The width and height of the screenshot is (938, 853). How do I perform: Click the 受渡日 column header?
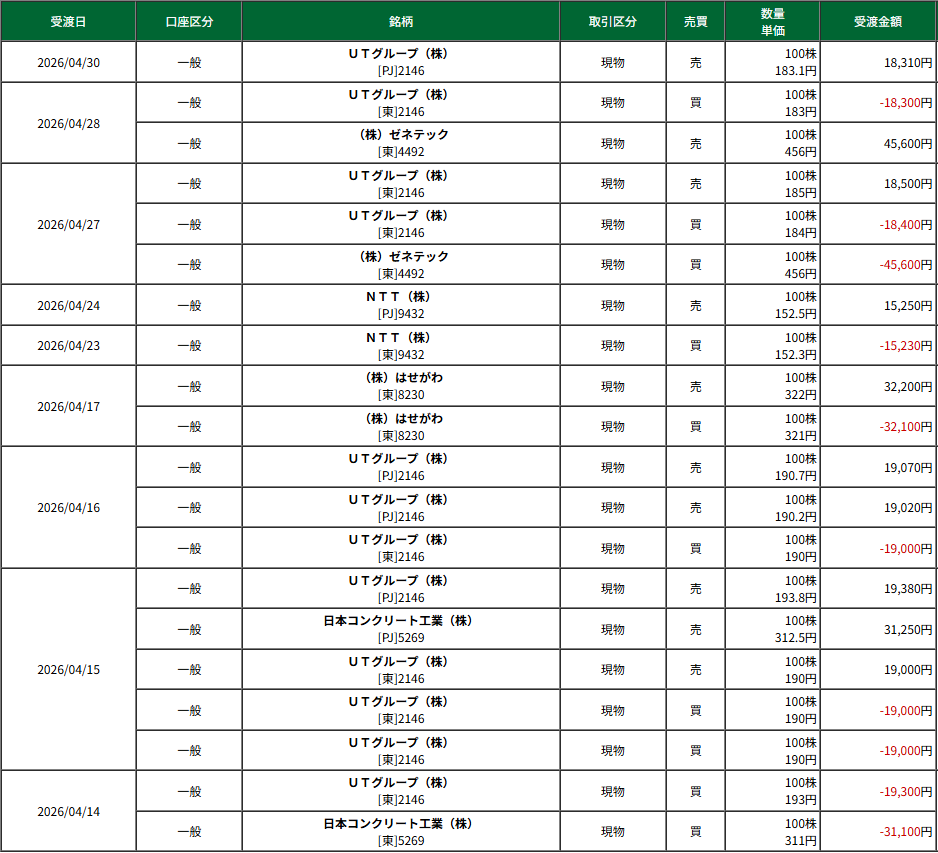click(68, 22)
